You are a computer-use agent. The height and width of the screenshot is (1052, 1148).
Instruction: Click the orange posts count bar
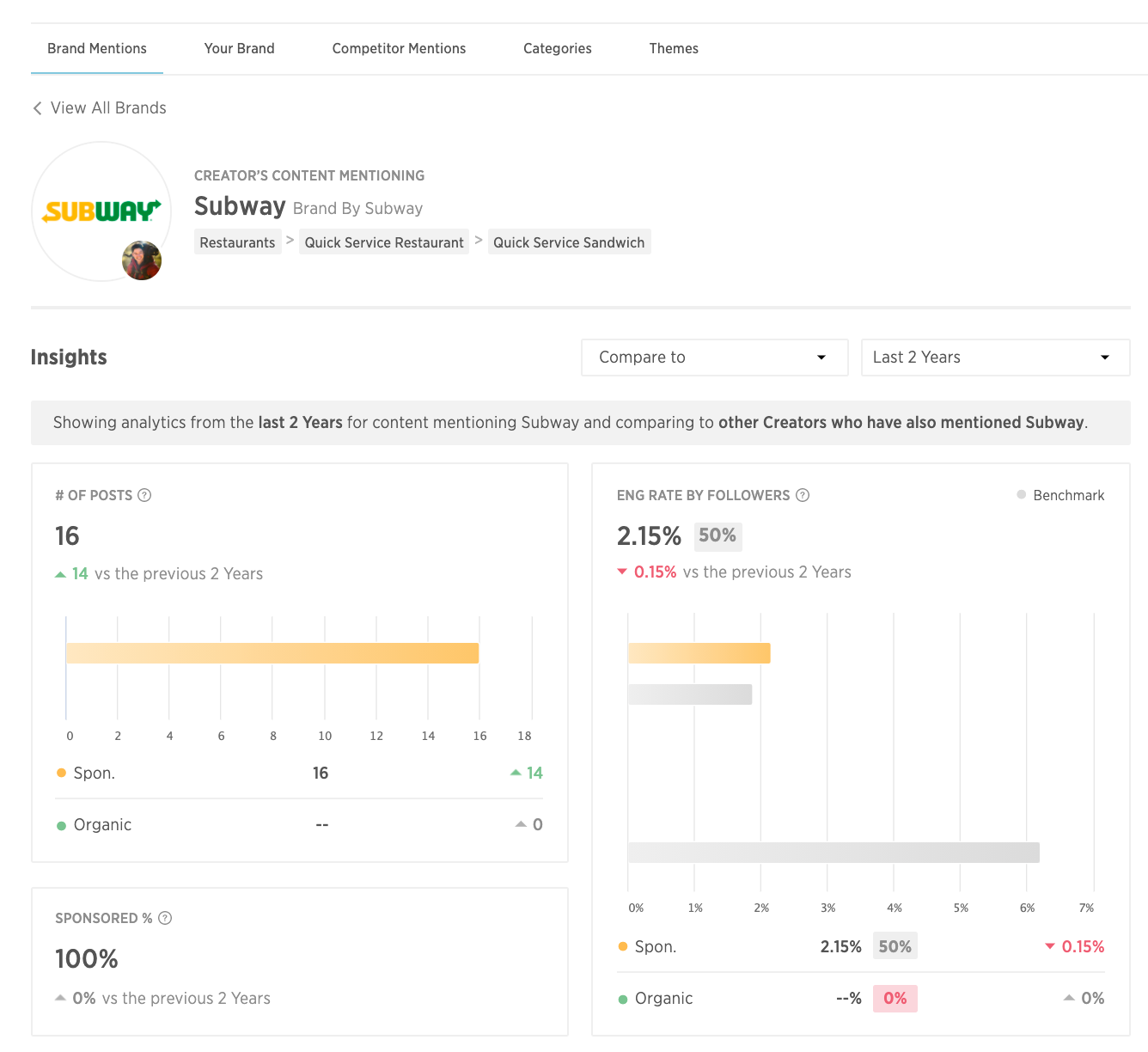(272, 653)
